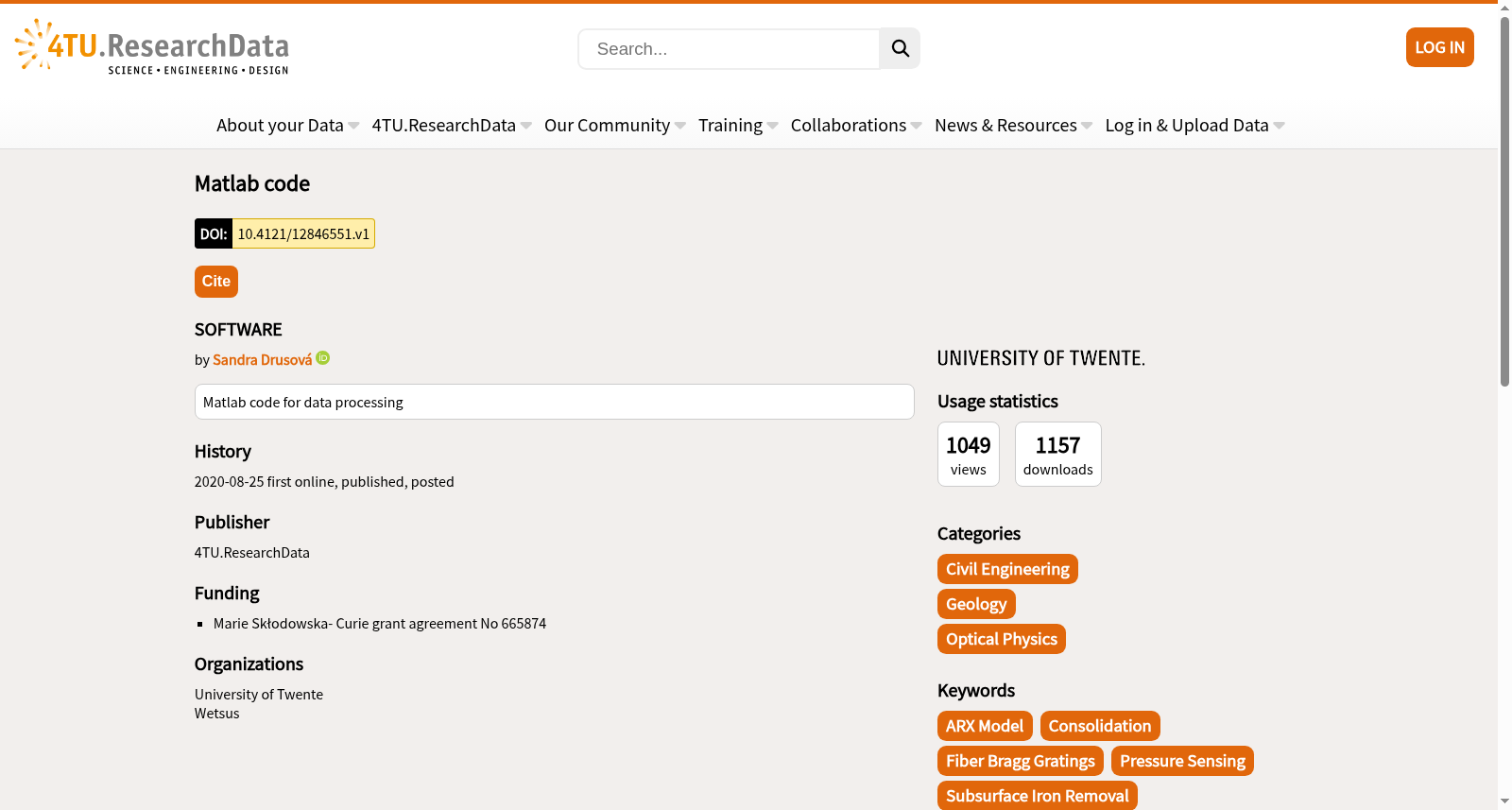
Task: Click the page vertical scrollbar thumb
Action: [x=1504, y=200]
